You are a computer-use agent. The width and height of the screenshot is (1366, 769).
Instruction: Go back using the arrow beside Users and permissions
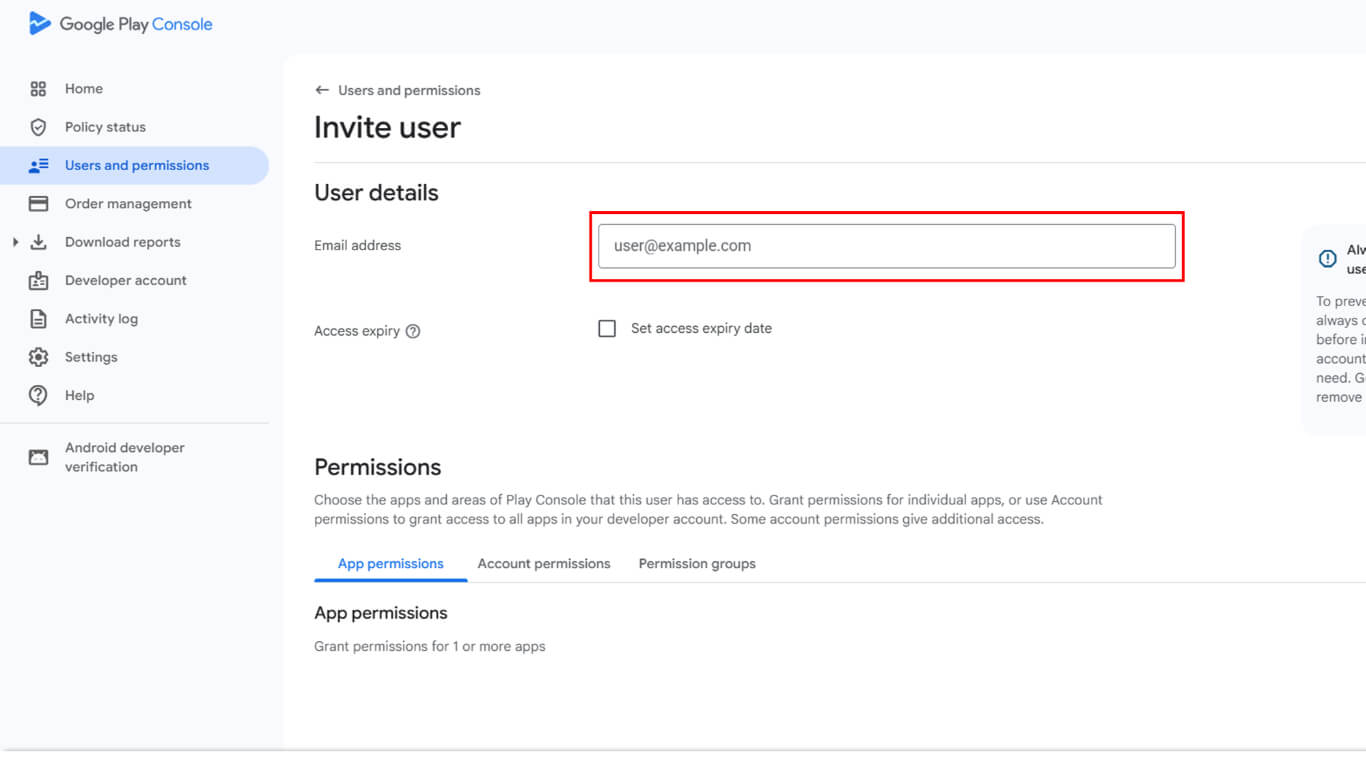322,90
